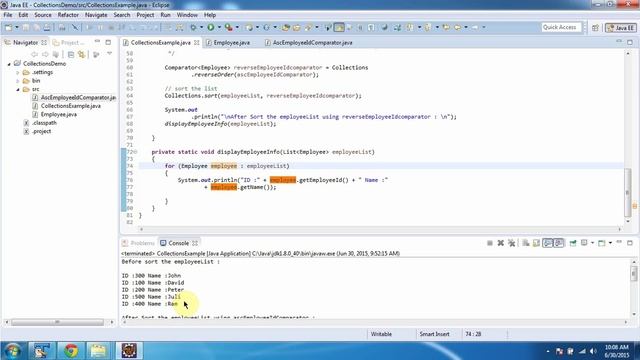640x360 pixels.
Task: Toggle Mark Occurrences in the toolbar
Action: [x=339, y=27]
